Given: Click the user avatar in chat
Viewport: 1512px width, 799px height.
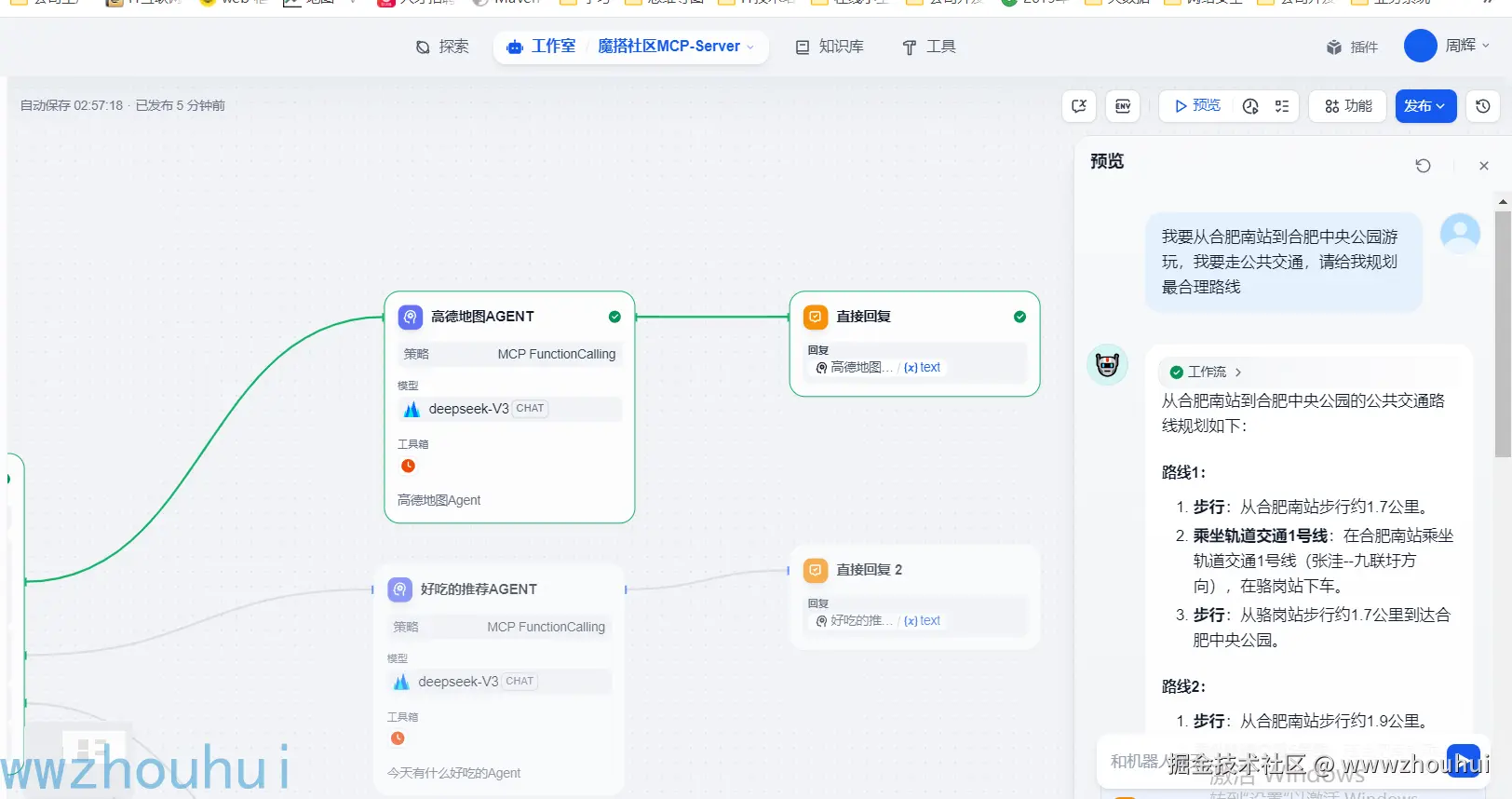Looking at the screenshot, I should 1460,233.
